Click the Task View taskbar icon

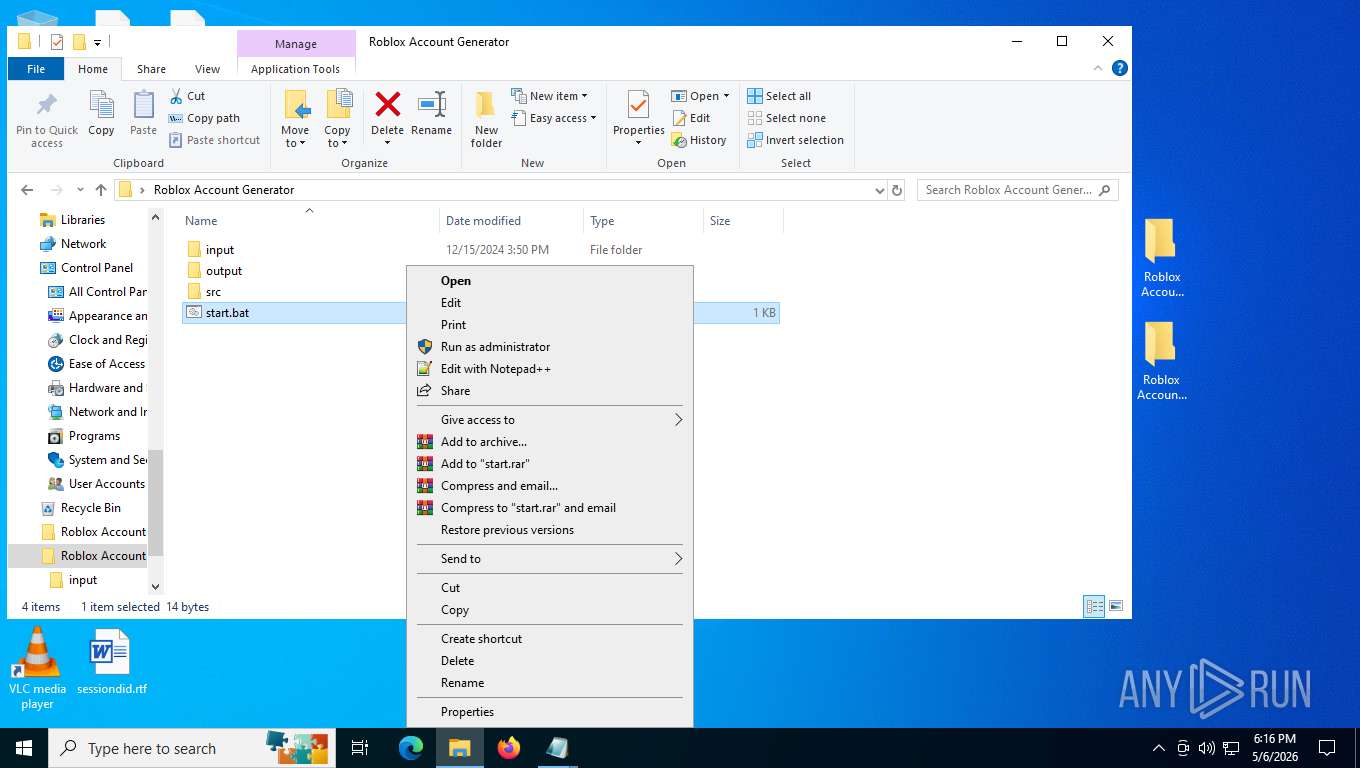coord(360,748)
